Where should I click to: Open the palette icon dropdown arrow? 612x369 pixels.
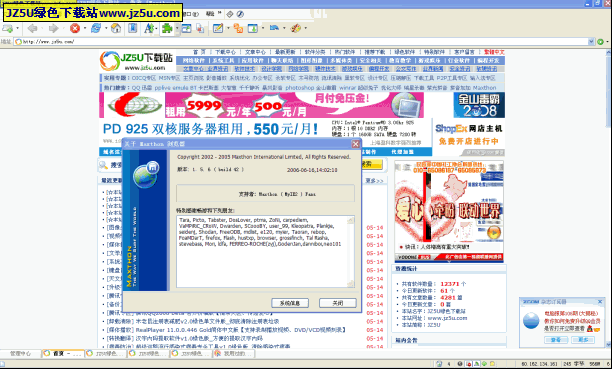(305, 28)
